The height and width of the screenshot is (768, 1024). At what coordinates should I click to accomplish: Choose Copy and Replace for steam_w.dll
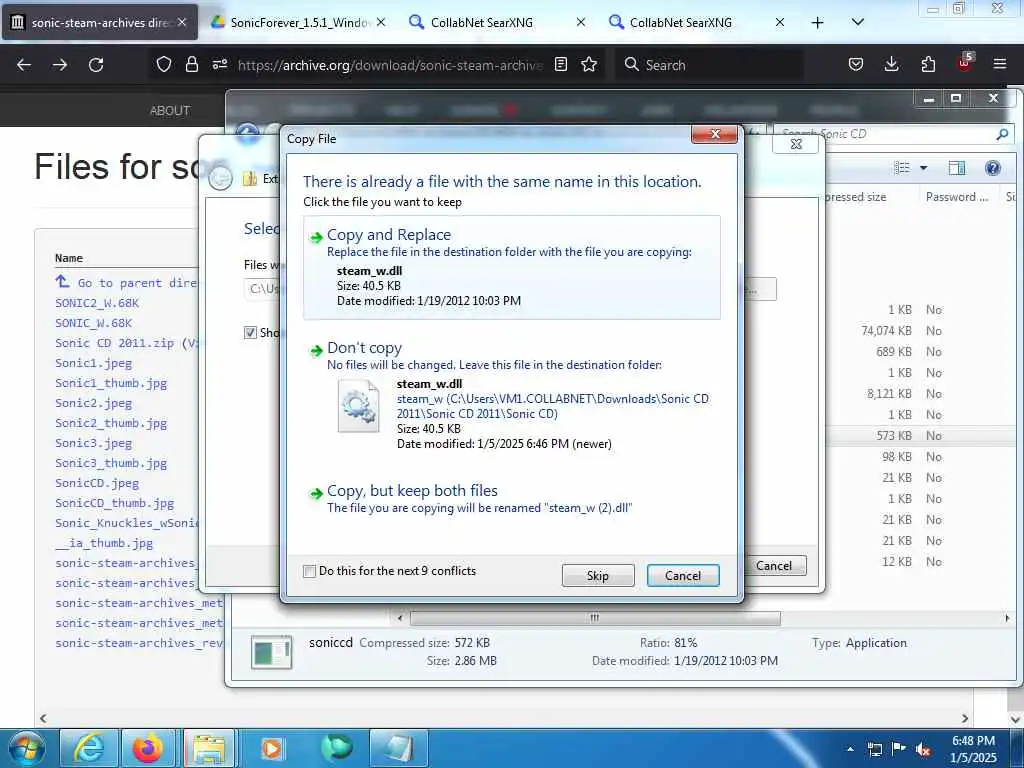point(512,268)
